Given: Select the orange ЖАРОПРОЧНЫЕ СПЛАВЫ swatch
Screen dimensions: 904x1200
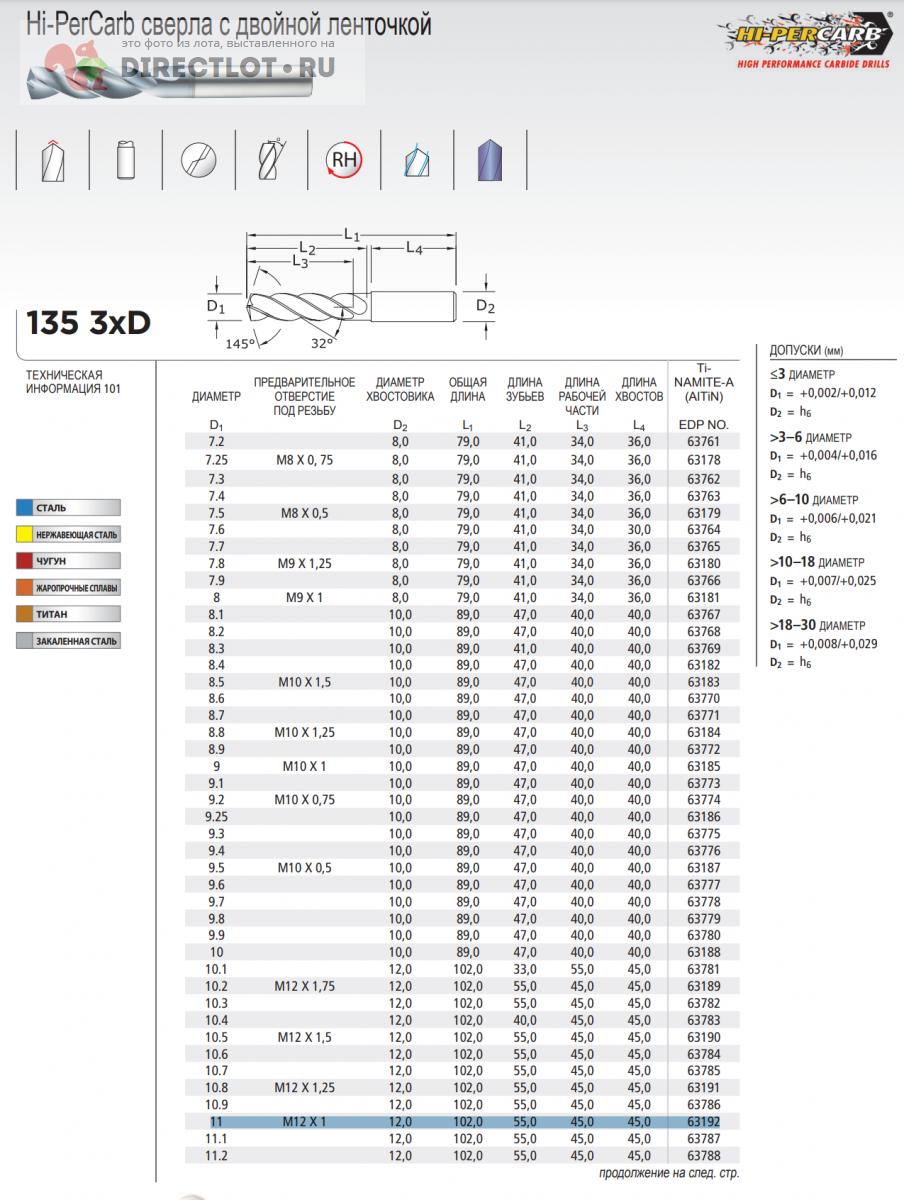Looking at the screenshot, I should click(x=26, y=587).
